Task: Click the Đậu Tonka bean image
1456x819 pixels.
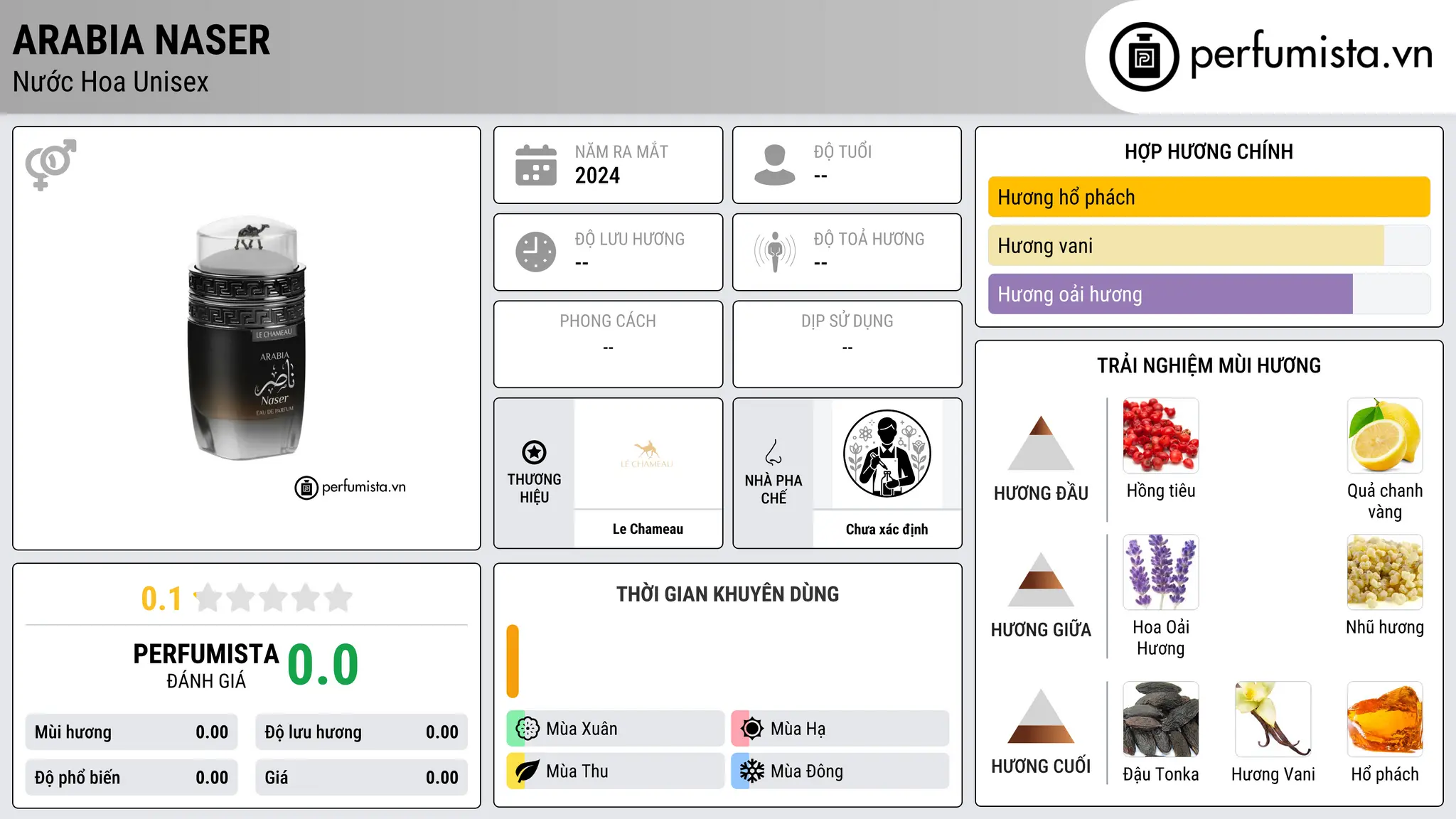Action: [1161, 719]
